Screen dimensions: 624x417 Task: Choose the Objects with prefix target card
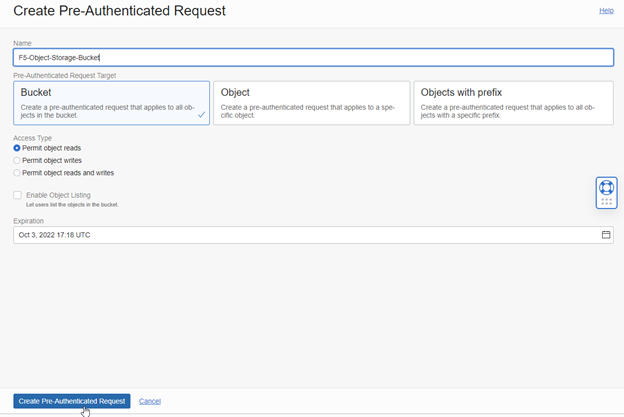coord(513,103)
